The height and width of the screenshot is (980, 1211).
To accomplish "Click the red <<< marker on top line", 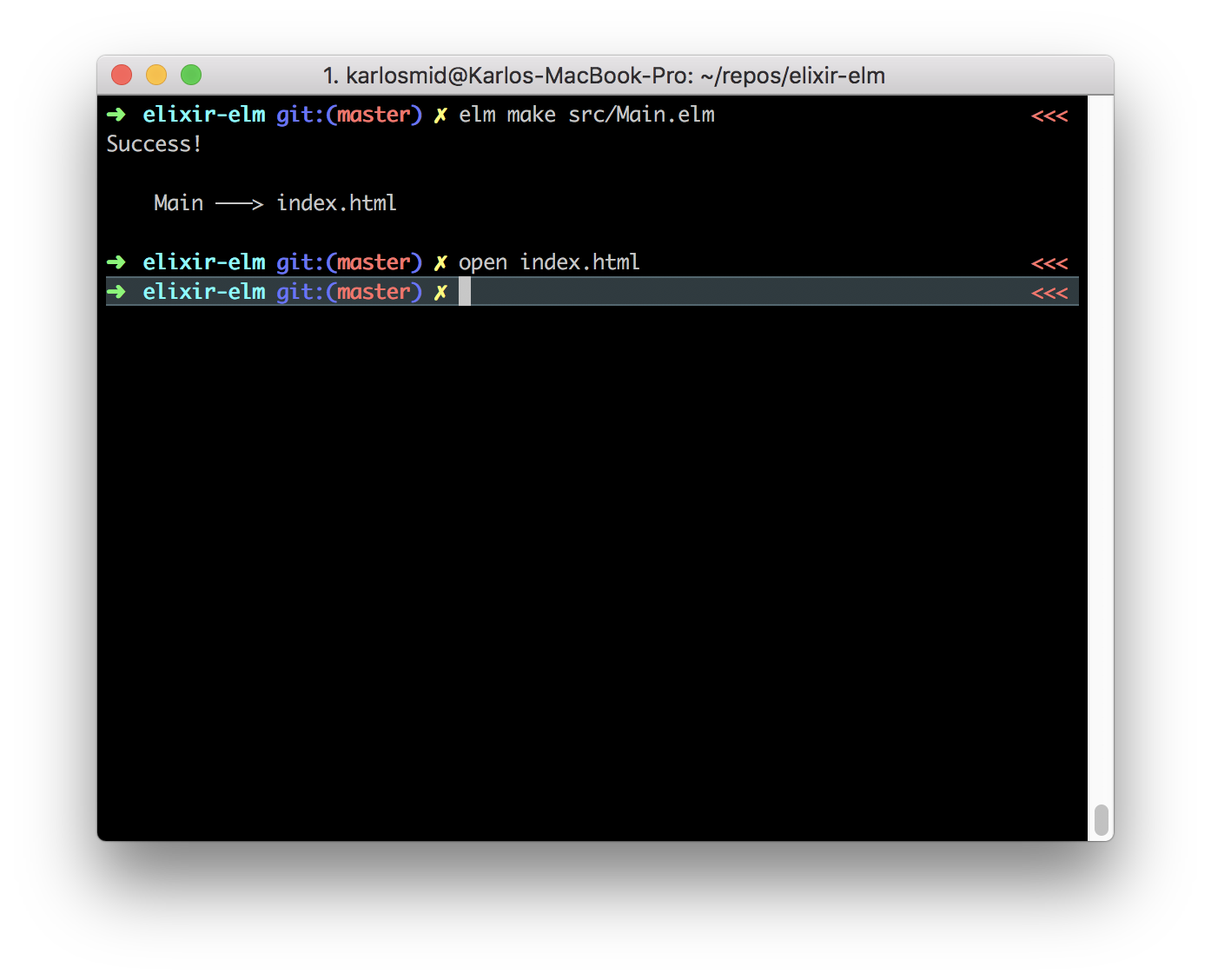I will [x=1049, y=114].
